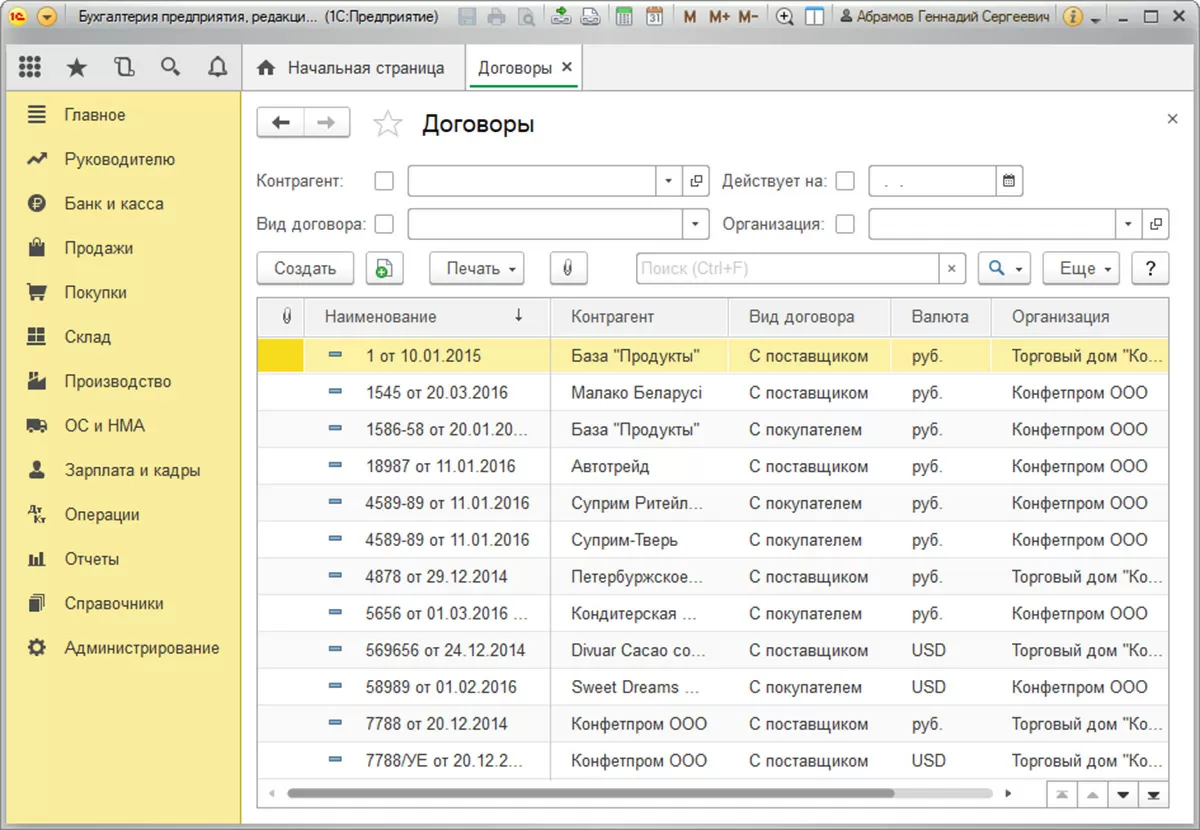Viewport: 1200px width, 830px height.
Task: Open the sections menu grid icon
Action: point(30,67)
